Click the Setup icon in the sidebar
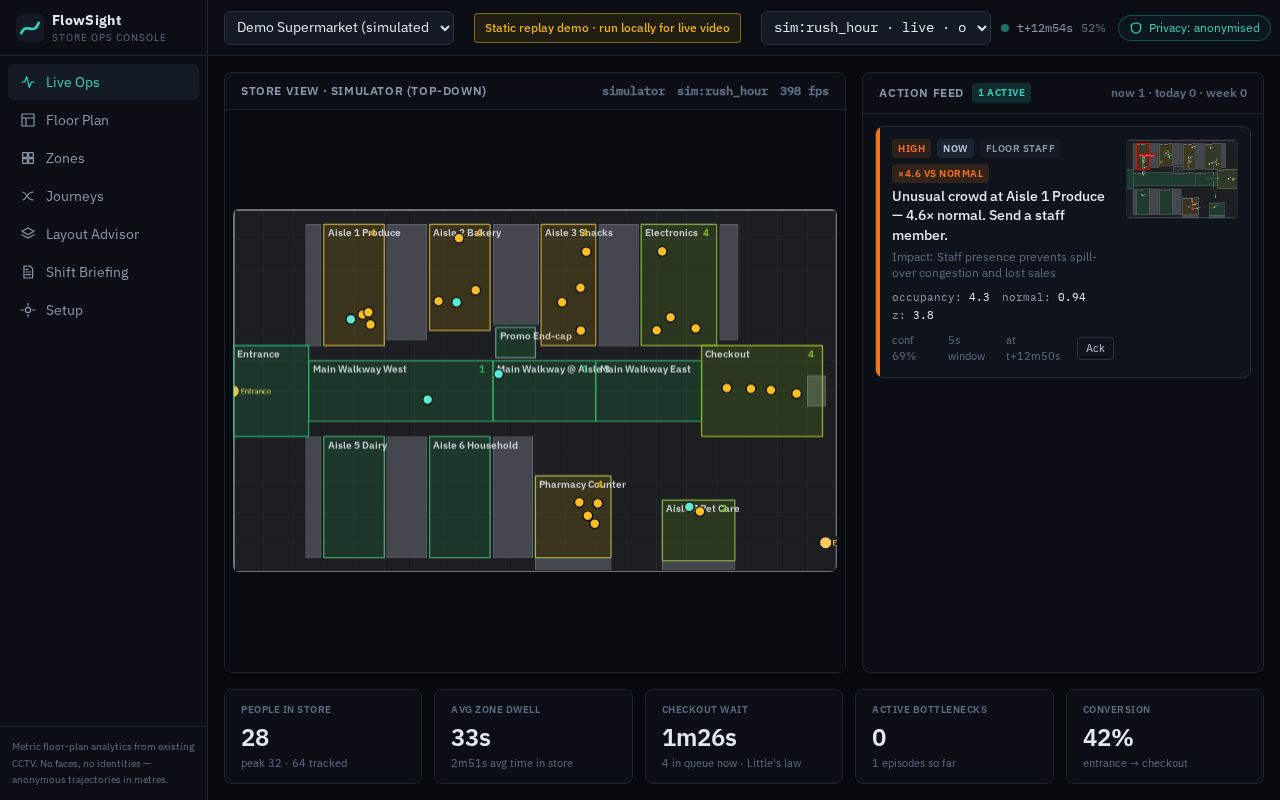The height and width of the screenshot is (800, 1280). (x=28, y=310)
